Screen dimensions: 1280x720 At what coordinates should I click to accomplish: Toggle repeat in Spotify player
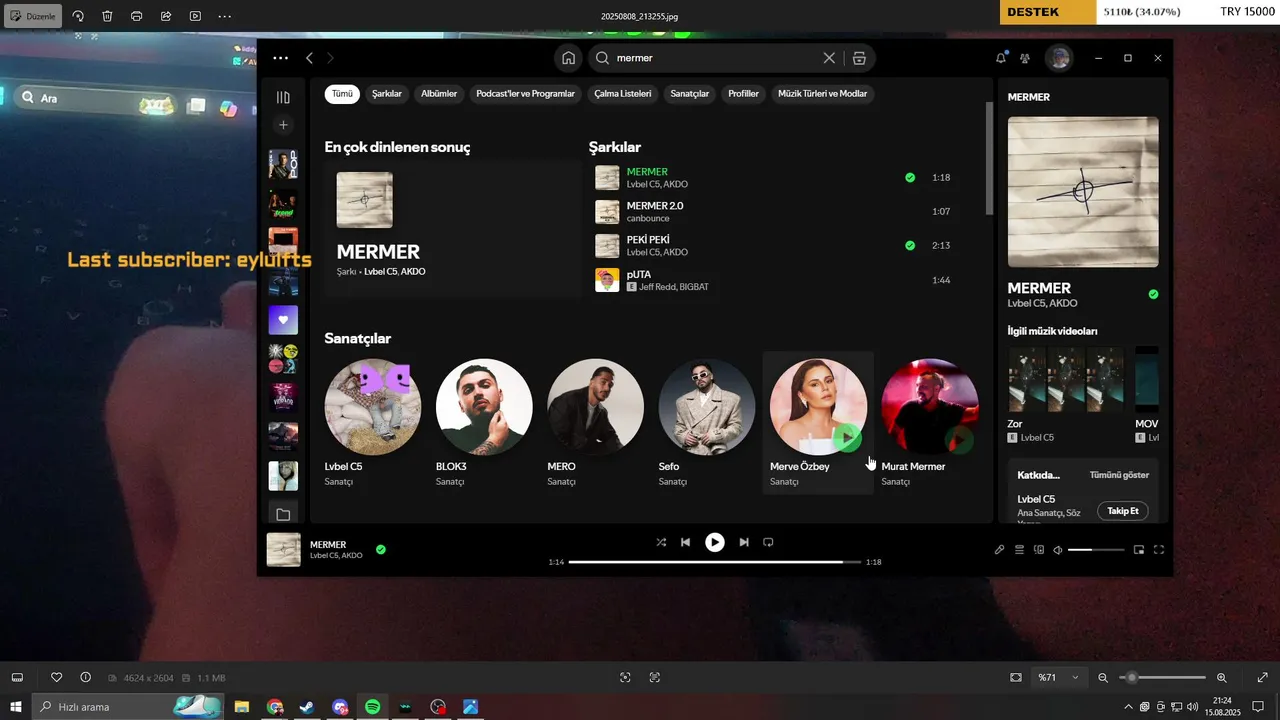pos(768,542)
